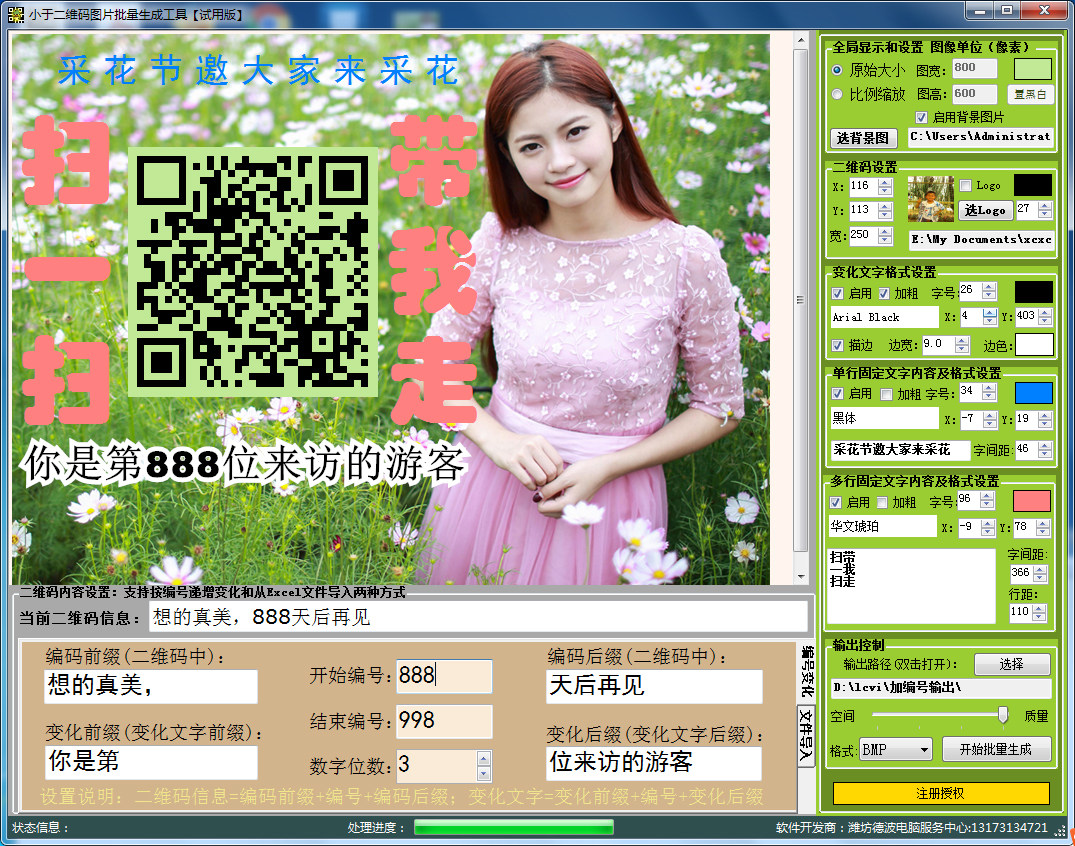
Task: Click the 采花节邀大家来采花 text field
Action: tap(900, 450)
